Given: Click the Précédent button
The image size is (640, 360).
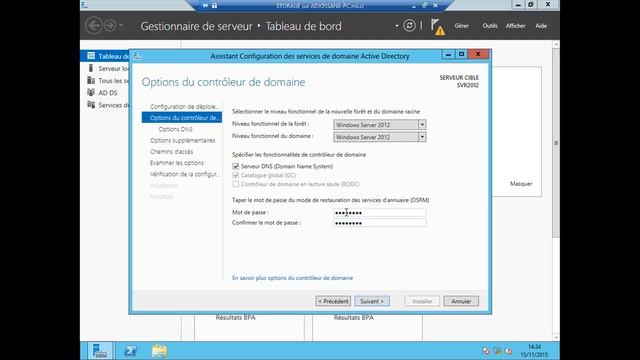Looking at the screenshot, I should point(333,301).
